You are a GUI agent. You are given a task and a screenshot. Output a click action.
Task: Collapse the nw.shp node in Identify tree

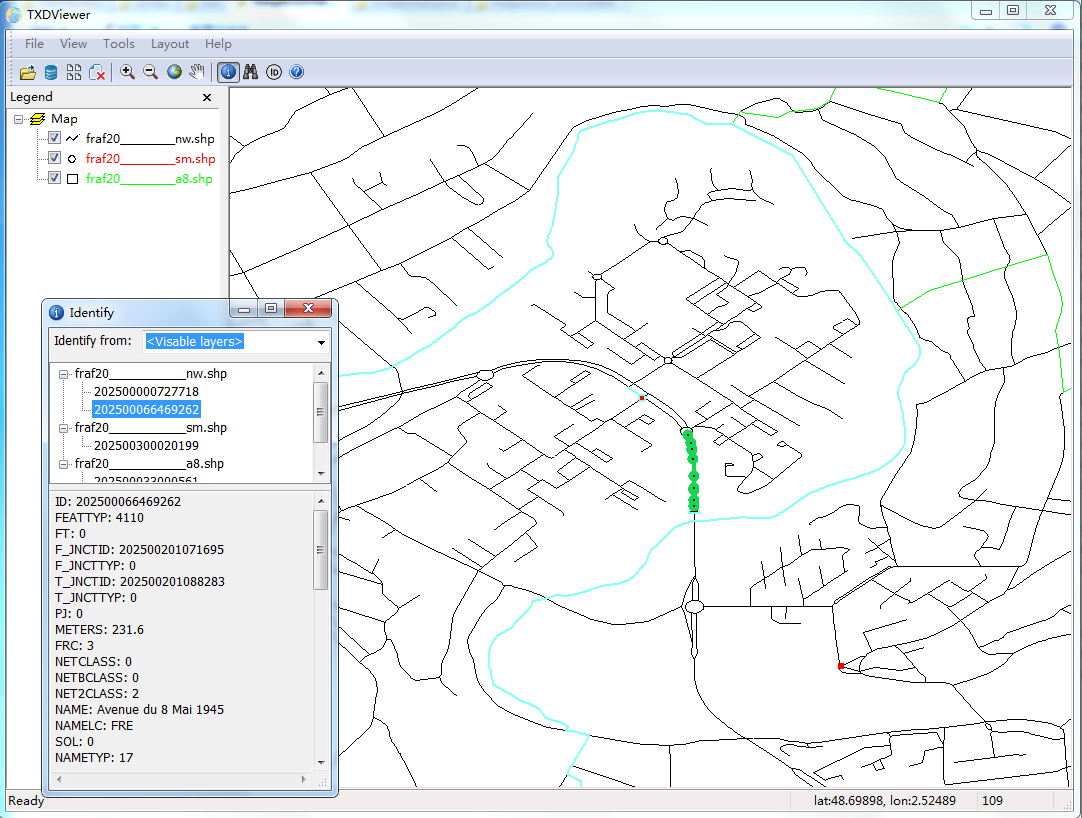click(x=64, y=374)
